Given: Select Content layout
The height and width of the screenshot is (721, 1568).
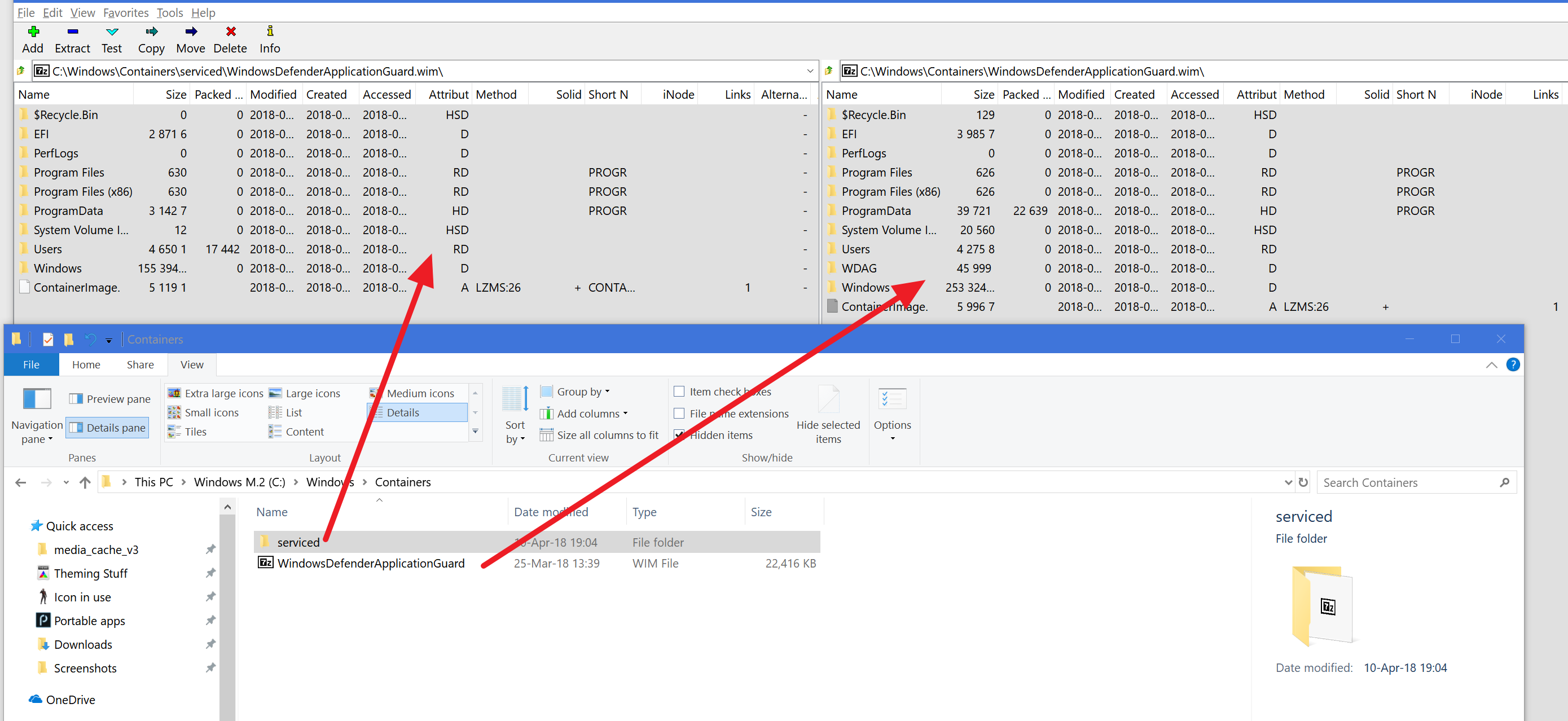Looking at the screenshot, I should click(296, 432).
